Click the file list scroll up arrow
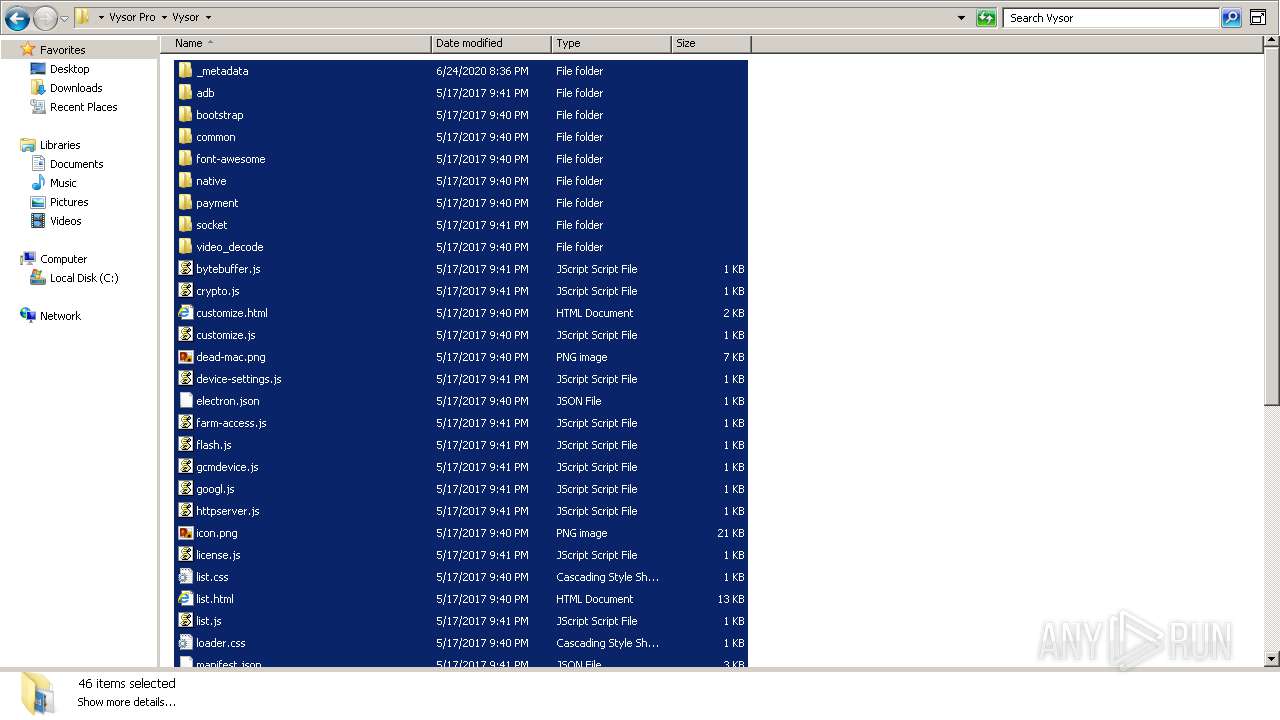This screenshot has height=720, width=1280. tap(1272, 43)
